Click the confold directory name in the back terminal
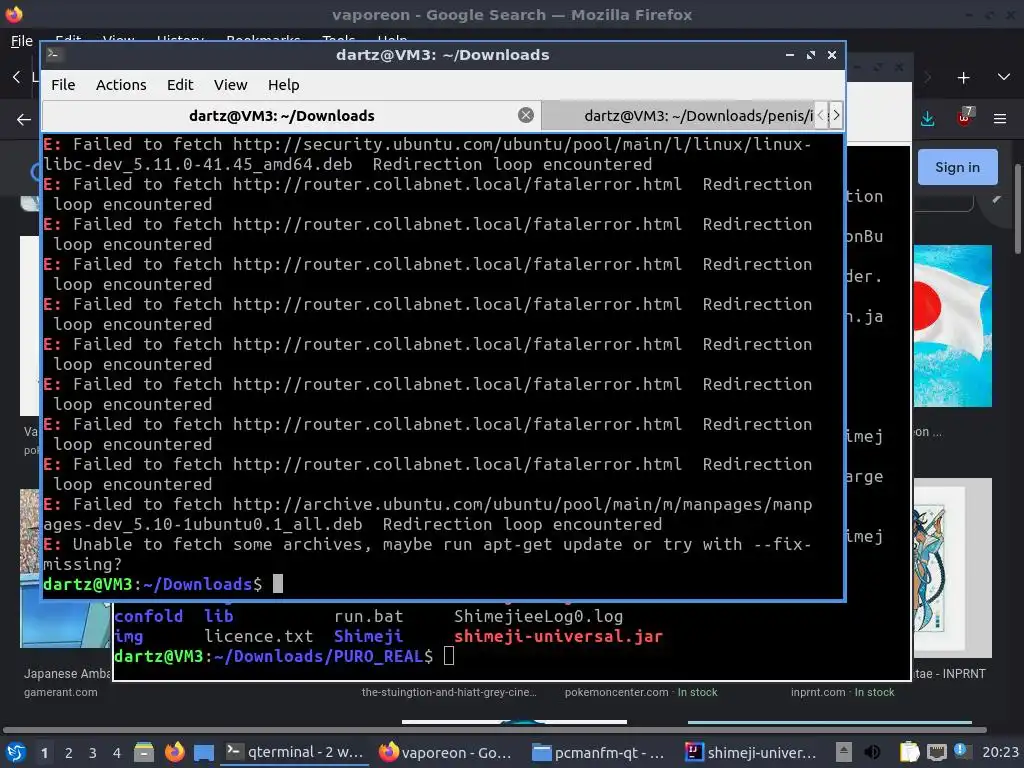 pos(149,616)
